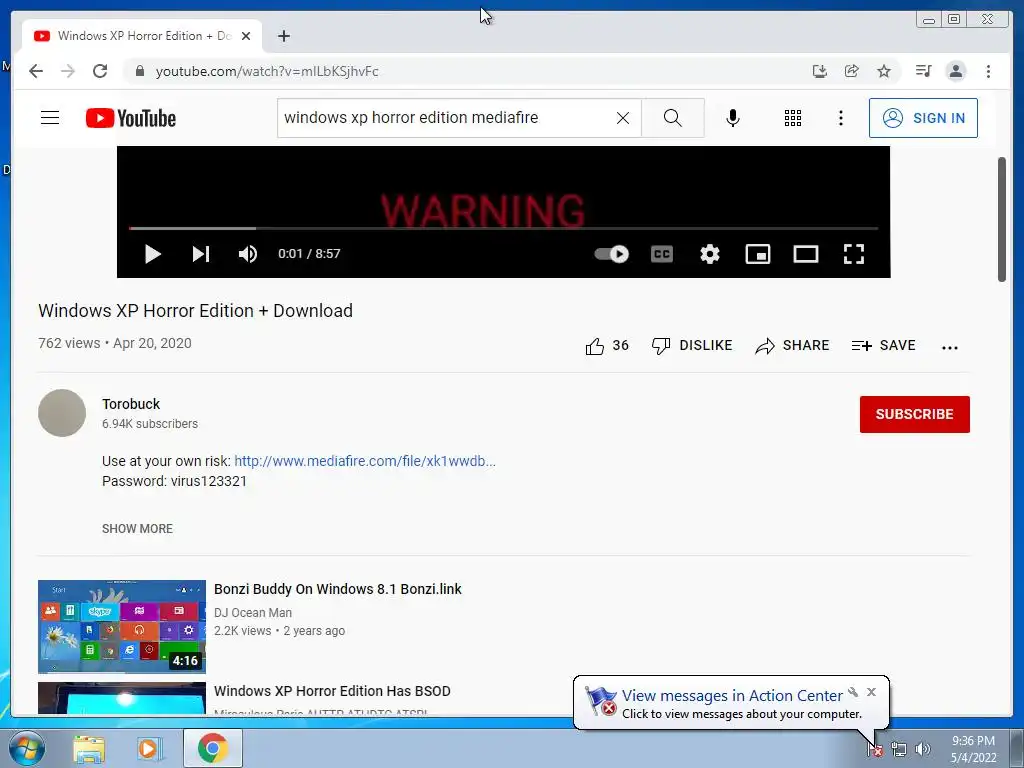Toggle the autoplay switch
Viewport: 1024px width, 768px height.
tap(611, 254)
